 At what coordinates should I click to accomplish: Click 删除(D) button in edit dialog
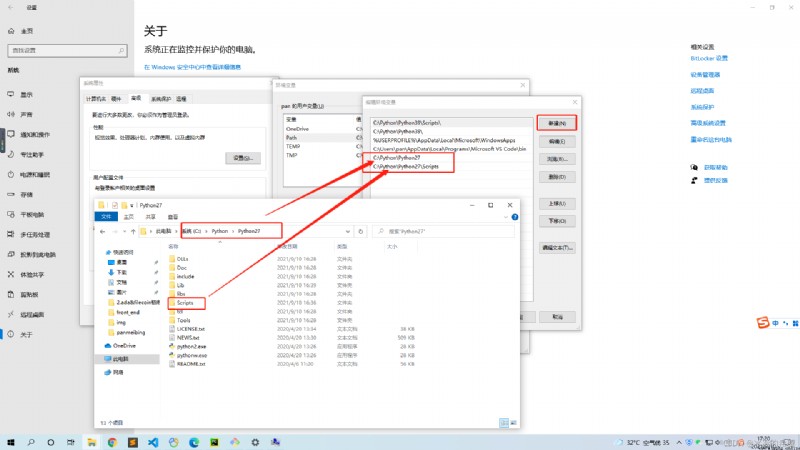click(557, 177)
